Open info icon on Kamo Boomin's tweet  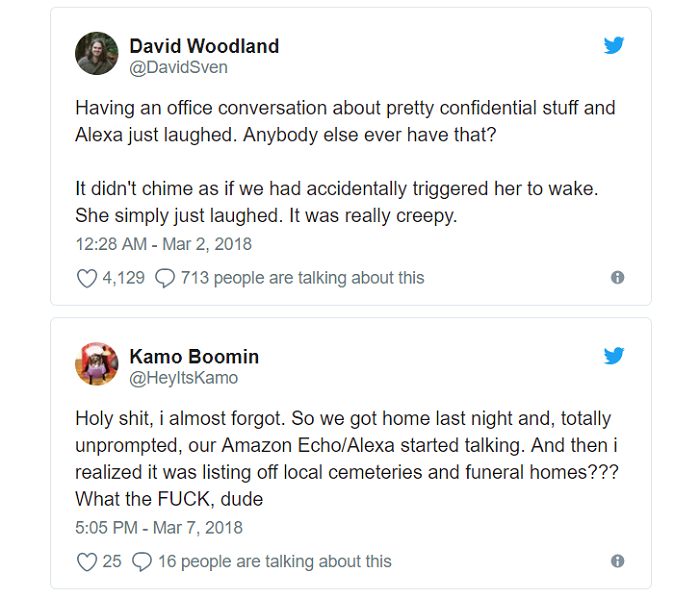tap(617, 562)
